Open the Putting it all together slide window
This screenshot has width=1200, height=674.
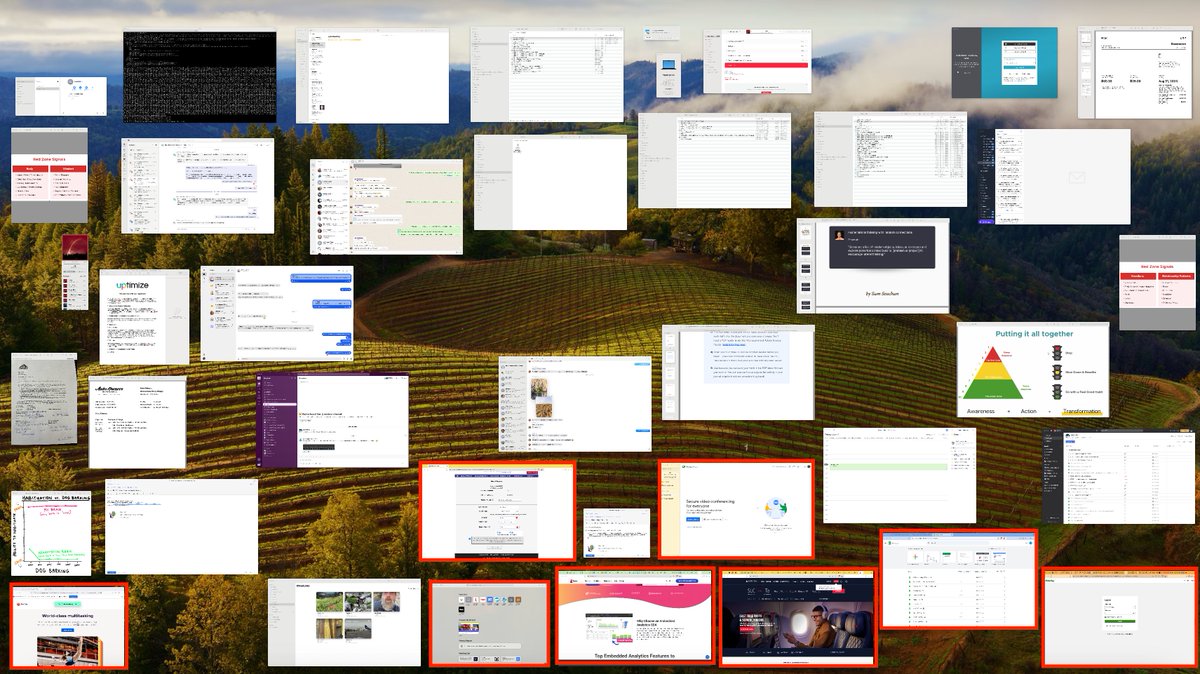pos(1033,370)
